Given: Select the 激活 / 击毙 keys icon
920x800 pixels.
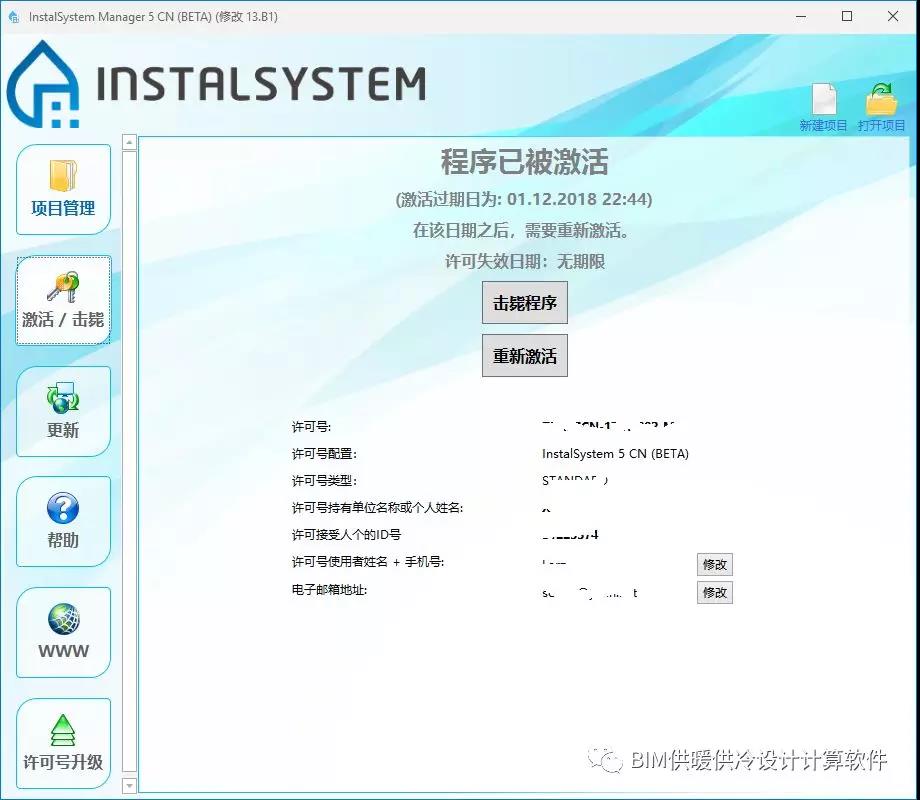Looking at the screenshot, I should point(62,287).
